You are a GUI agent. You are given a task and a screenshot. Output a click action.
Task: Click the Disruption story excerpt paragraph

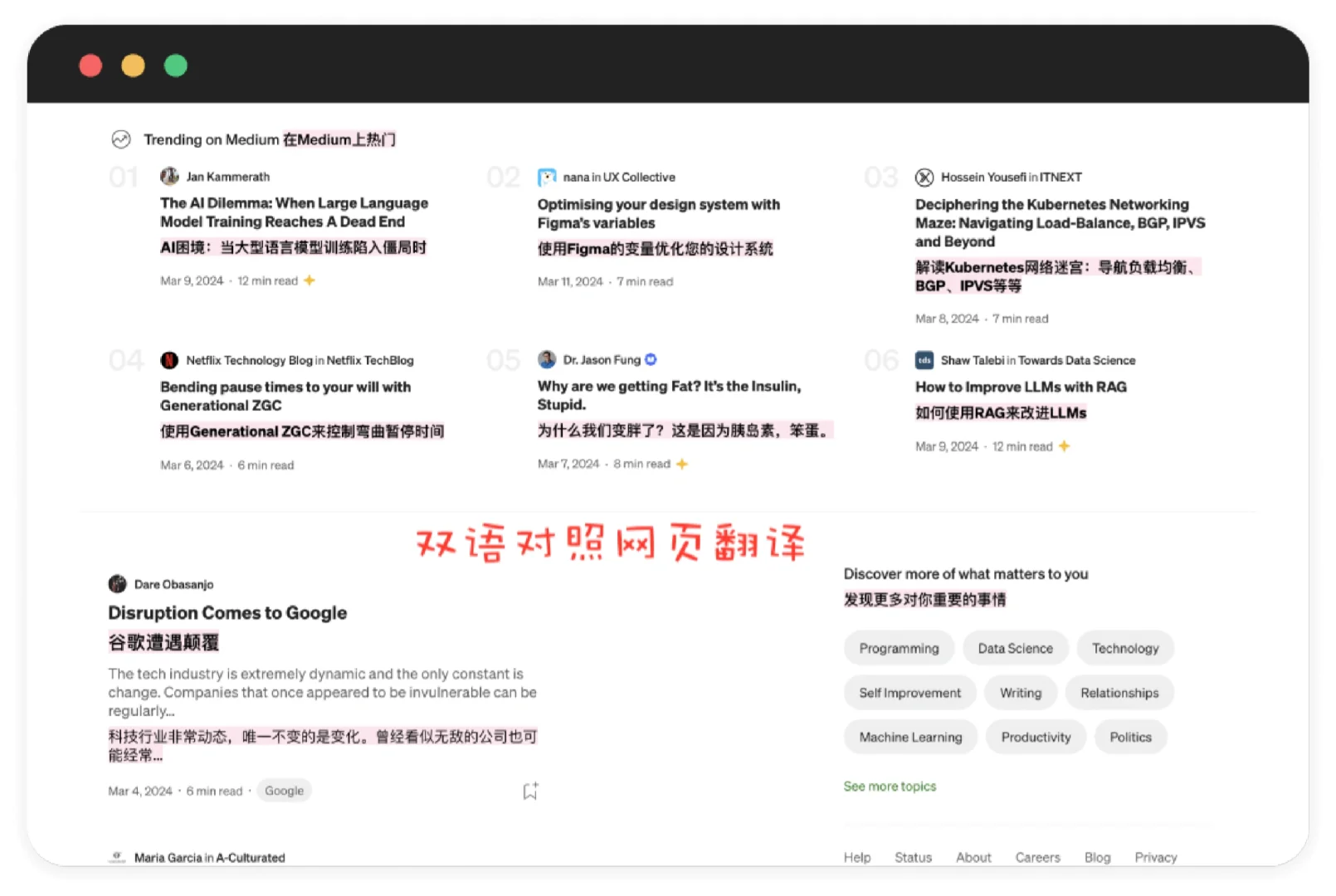(322, 692)
